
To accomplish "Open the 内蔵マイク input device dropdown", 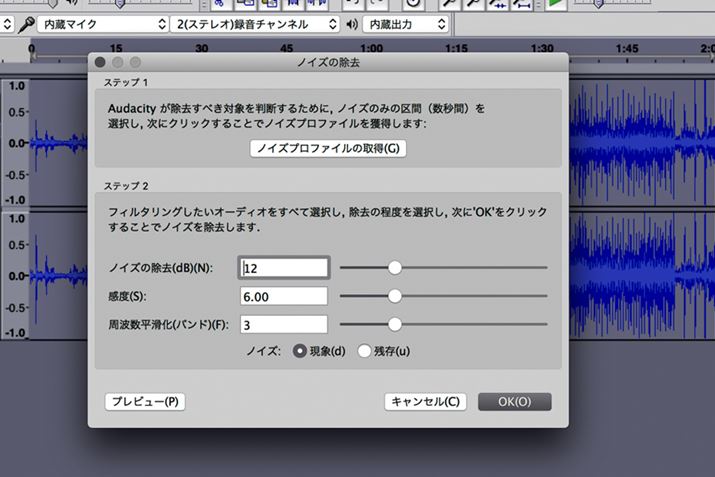I will coord(100,23).
